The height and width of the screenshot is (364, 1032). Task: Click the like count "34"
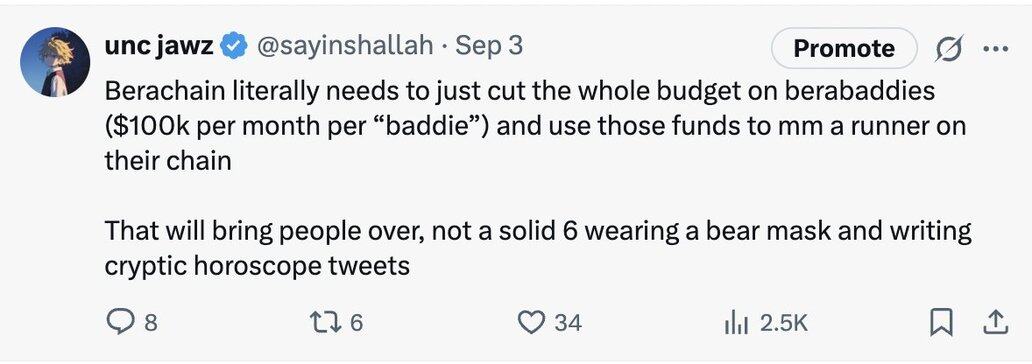(x=569, y=323)
